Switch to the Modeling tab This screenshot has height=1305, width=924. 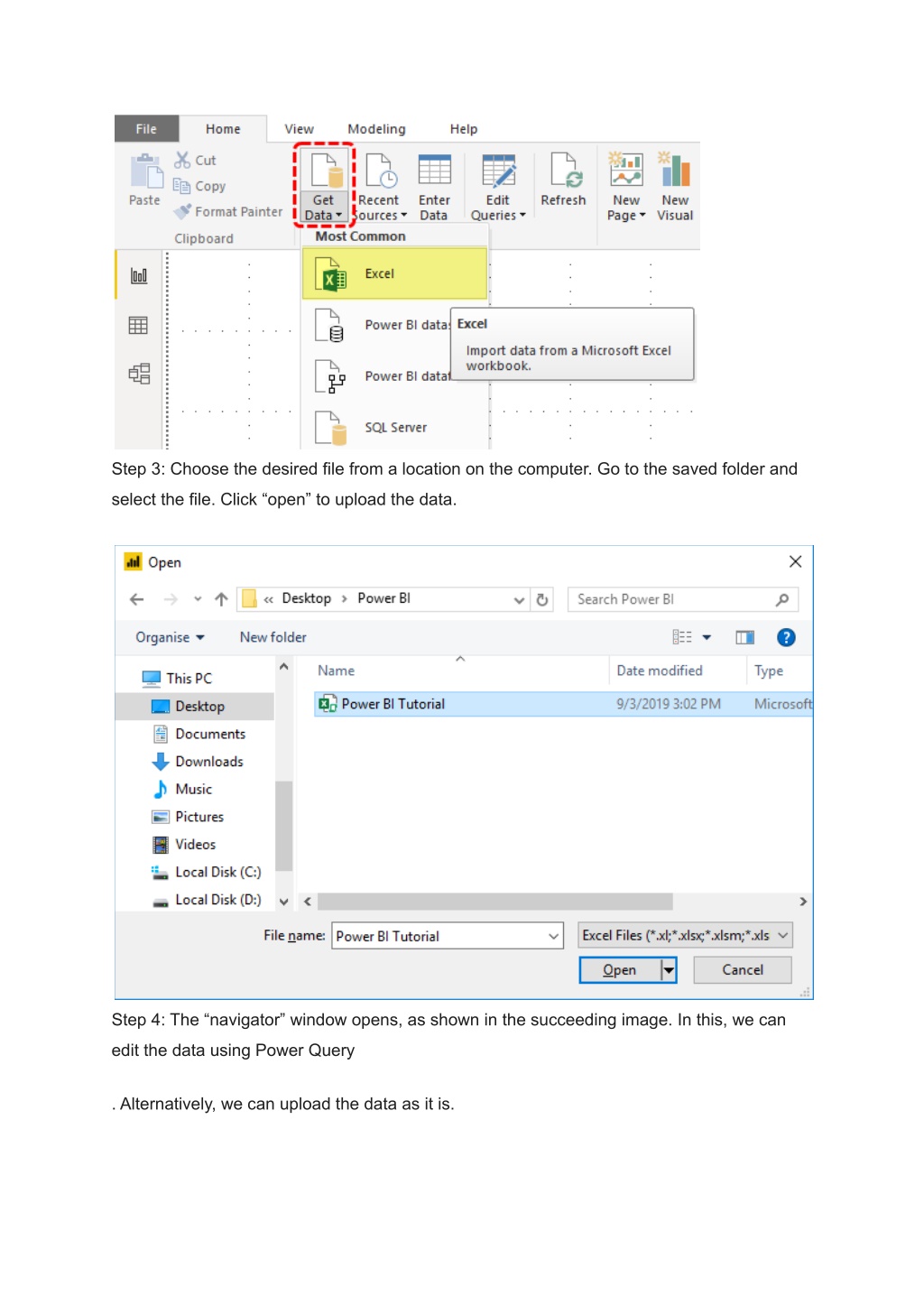click(x=376, y=129)
